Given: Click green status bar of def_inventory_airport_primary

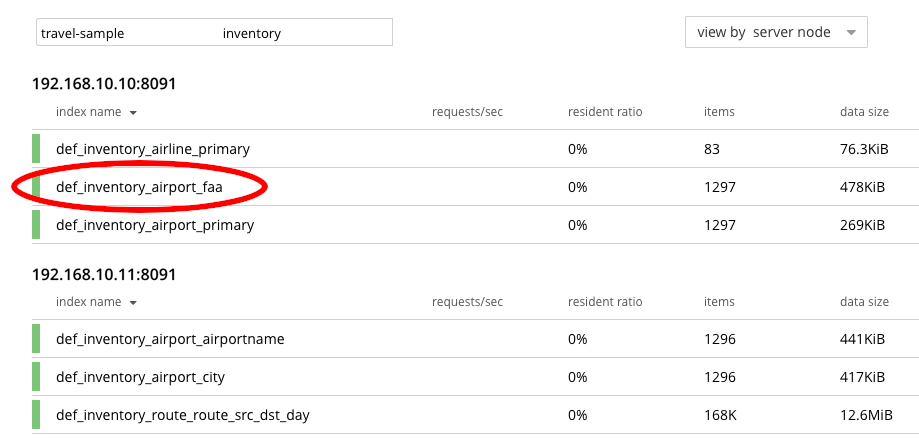Looking at the screenshot, I should click(x=36, y=225).
